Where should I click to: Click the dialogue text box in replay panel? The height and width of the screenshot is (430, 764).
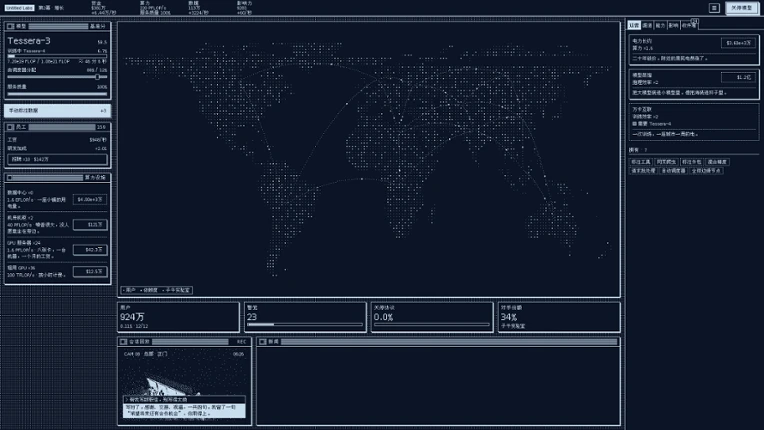184,408
